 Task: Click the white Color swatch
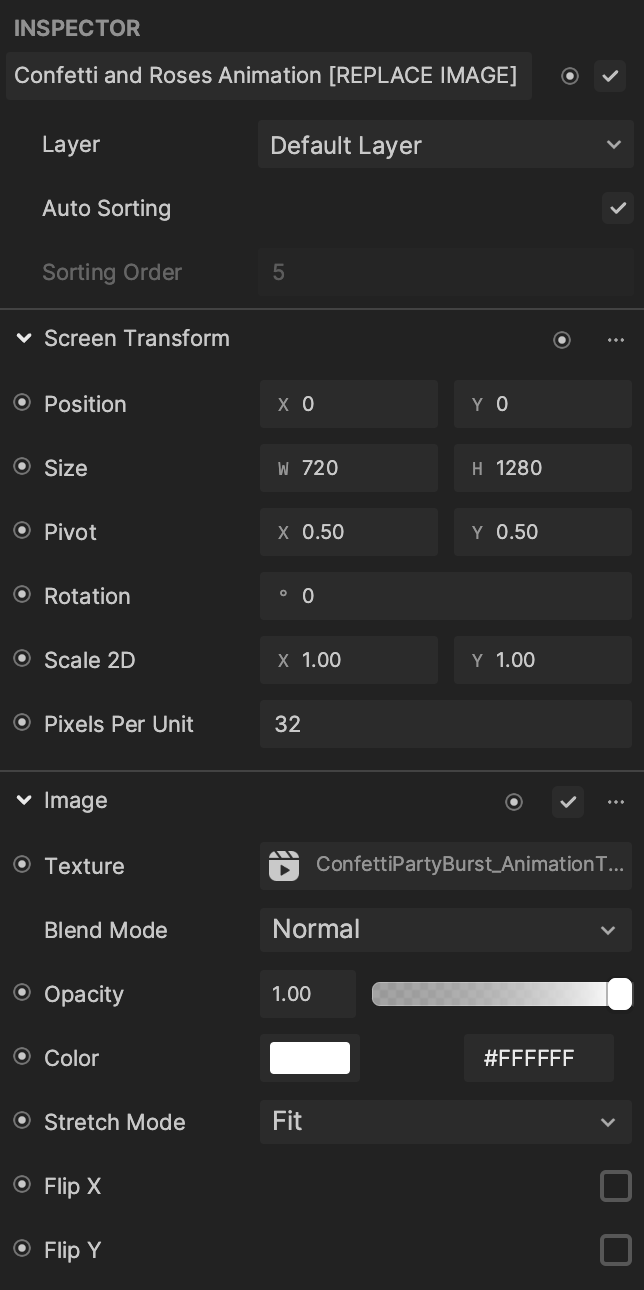(310, 1058)
